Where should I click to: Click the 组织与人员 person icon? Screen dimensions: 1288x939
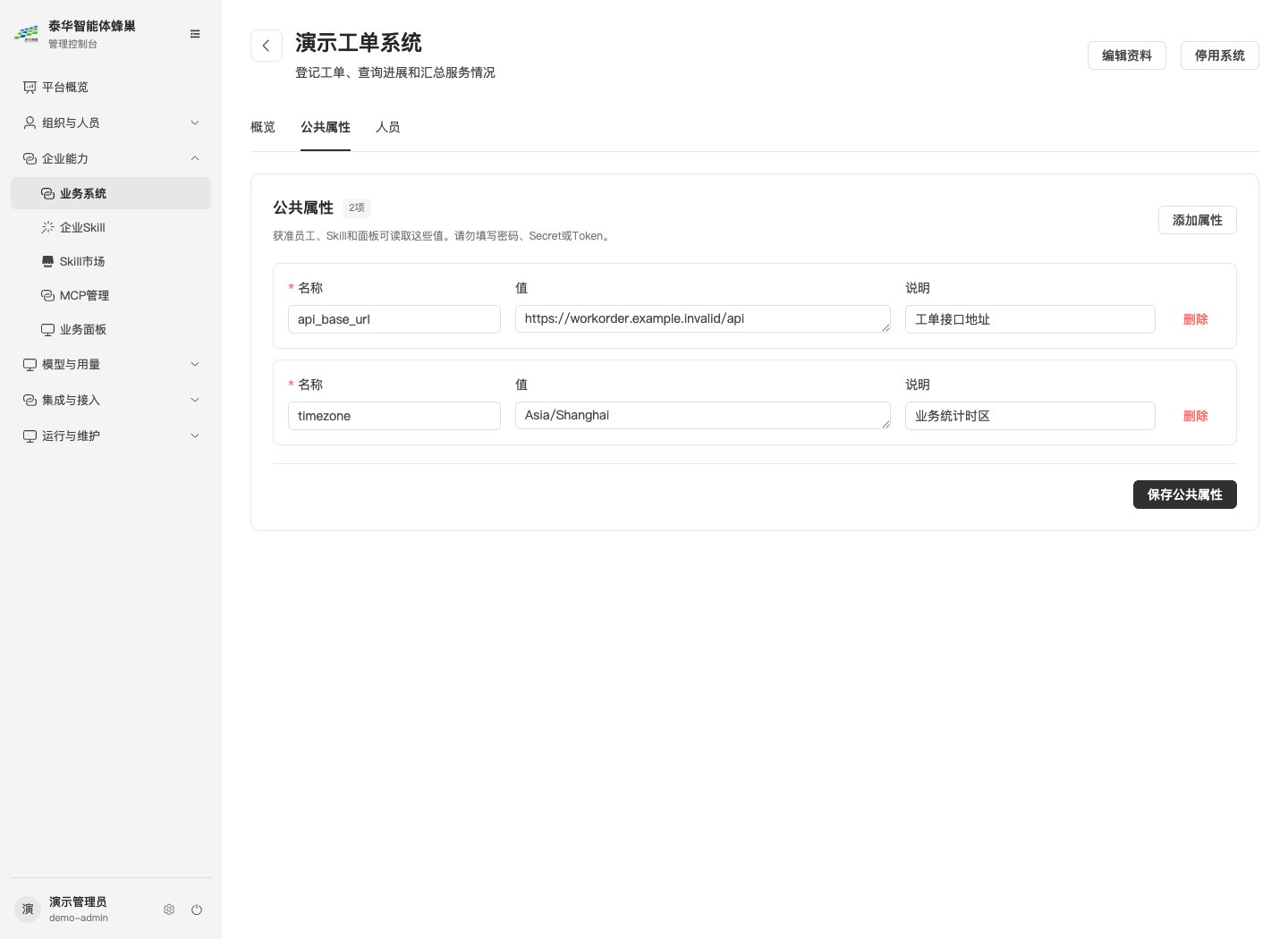[30, 123]
